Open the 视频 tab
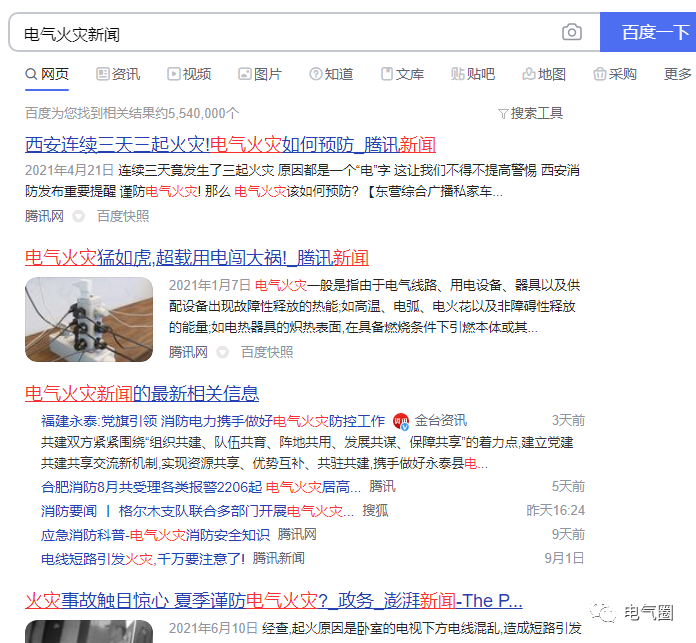The image size is (696, 643). 189,74
